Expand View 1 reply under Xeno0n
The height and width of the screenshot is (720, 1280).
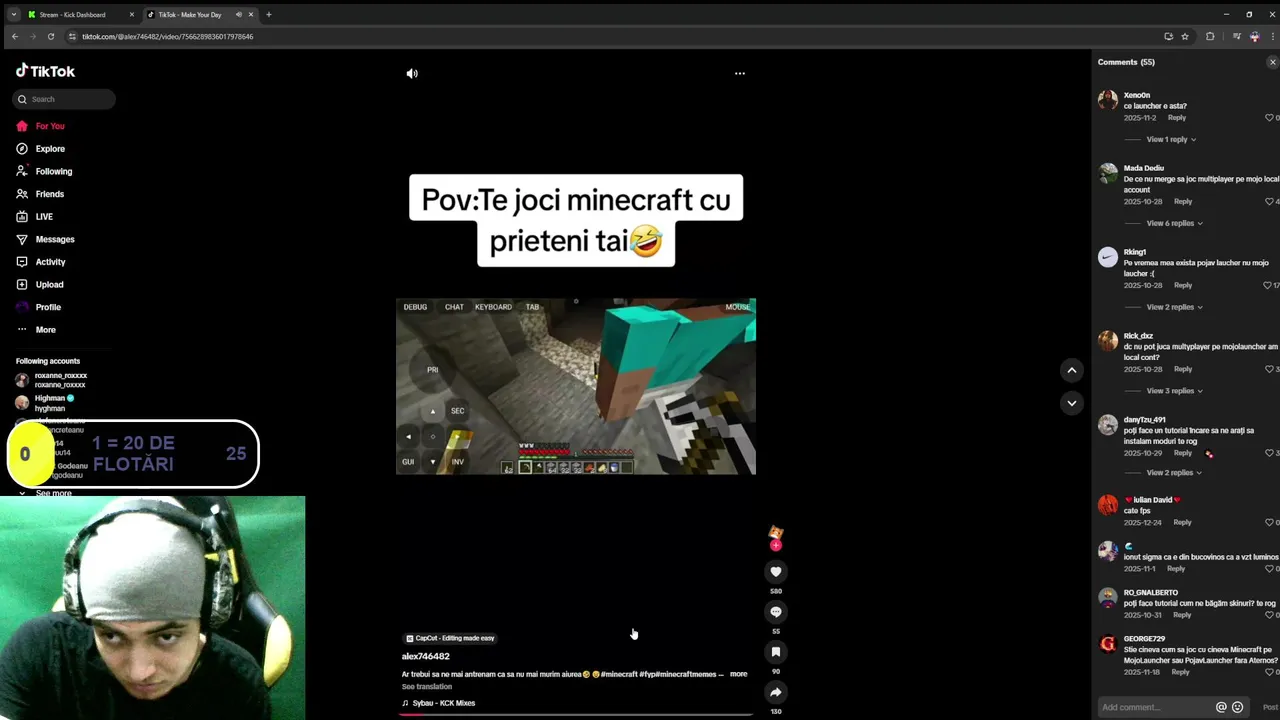pyautogui.click(x=1171, y=140)
